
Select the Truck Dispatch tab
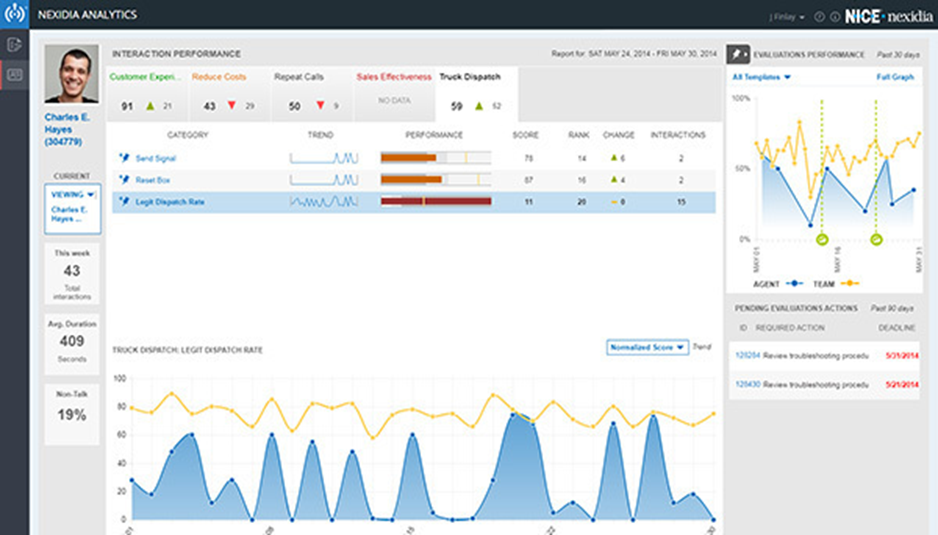[x=477, y=94]
